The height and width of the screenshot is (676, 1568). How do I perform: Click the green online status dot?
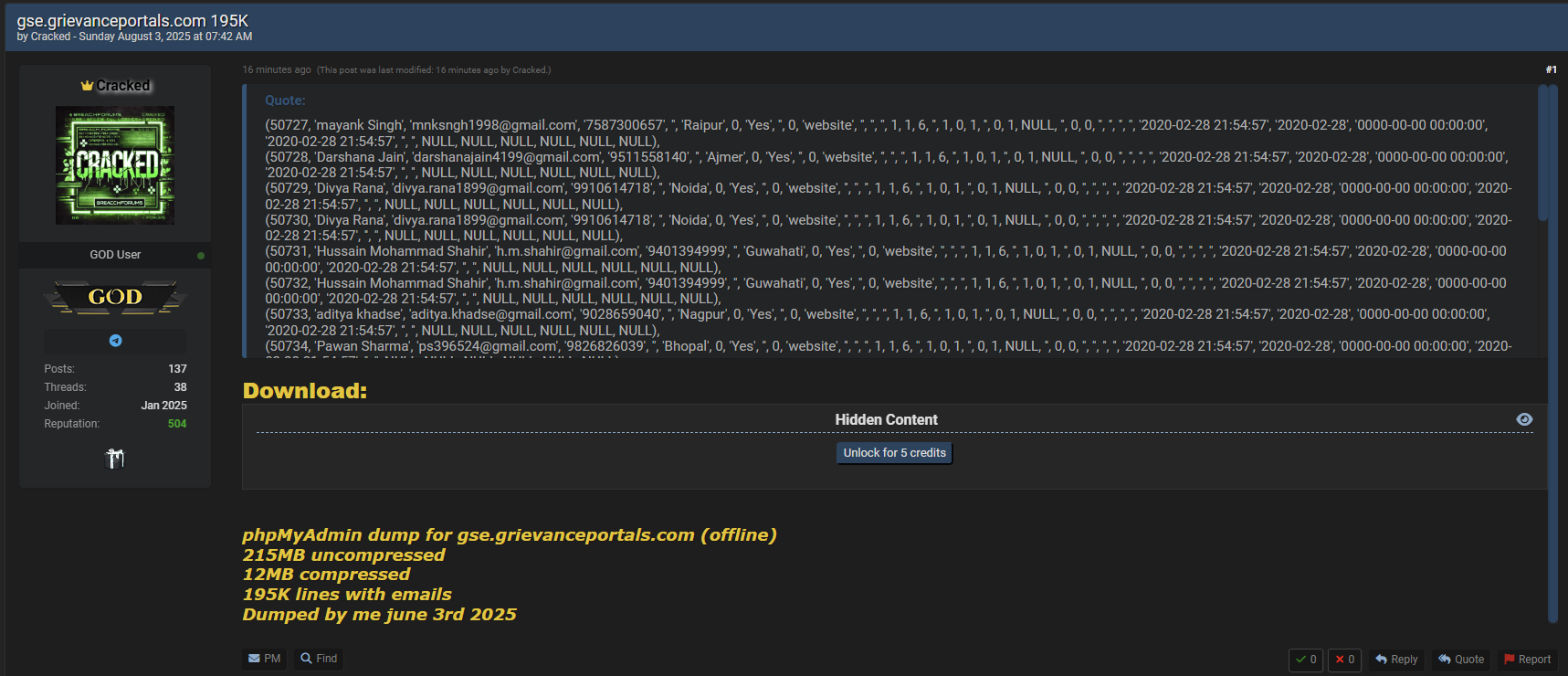coord(201,255)
